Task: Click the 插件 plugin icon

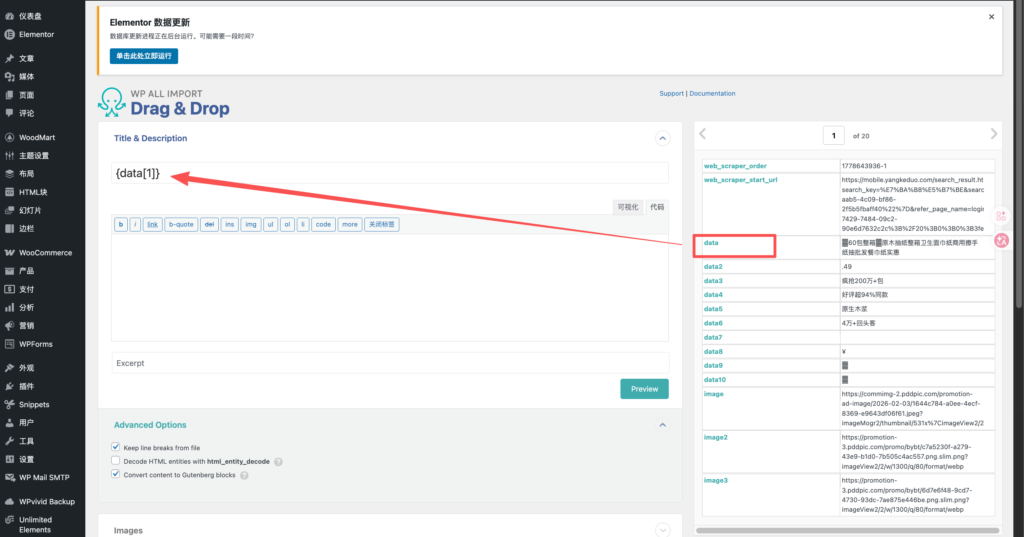Action: click(x=9, y=386)
